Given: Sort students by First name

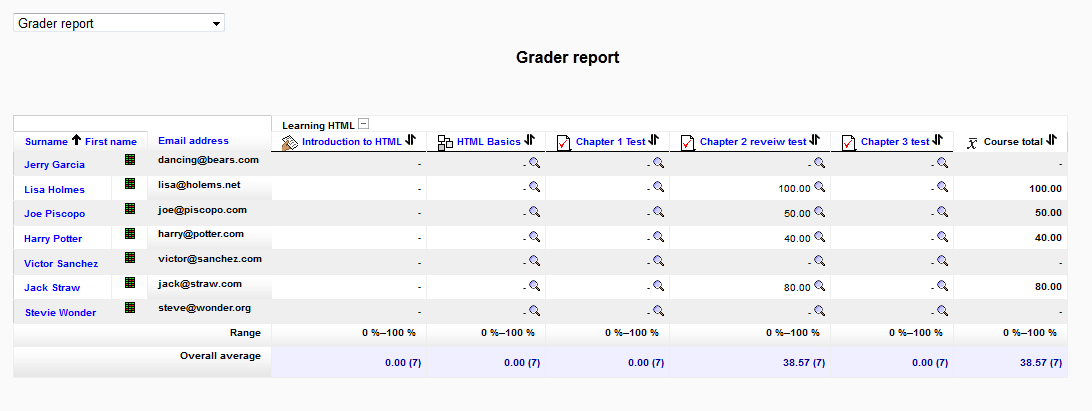Looking at the screenshot, I should click(111, 142).
